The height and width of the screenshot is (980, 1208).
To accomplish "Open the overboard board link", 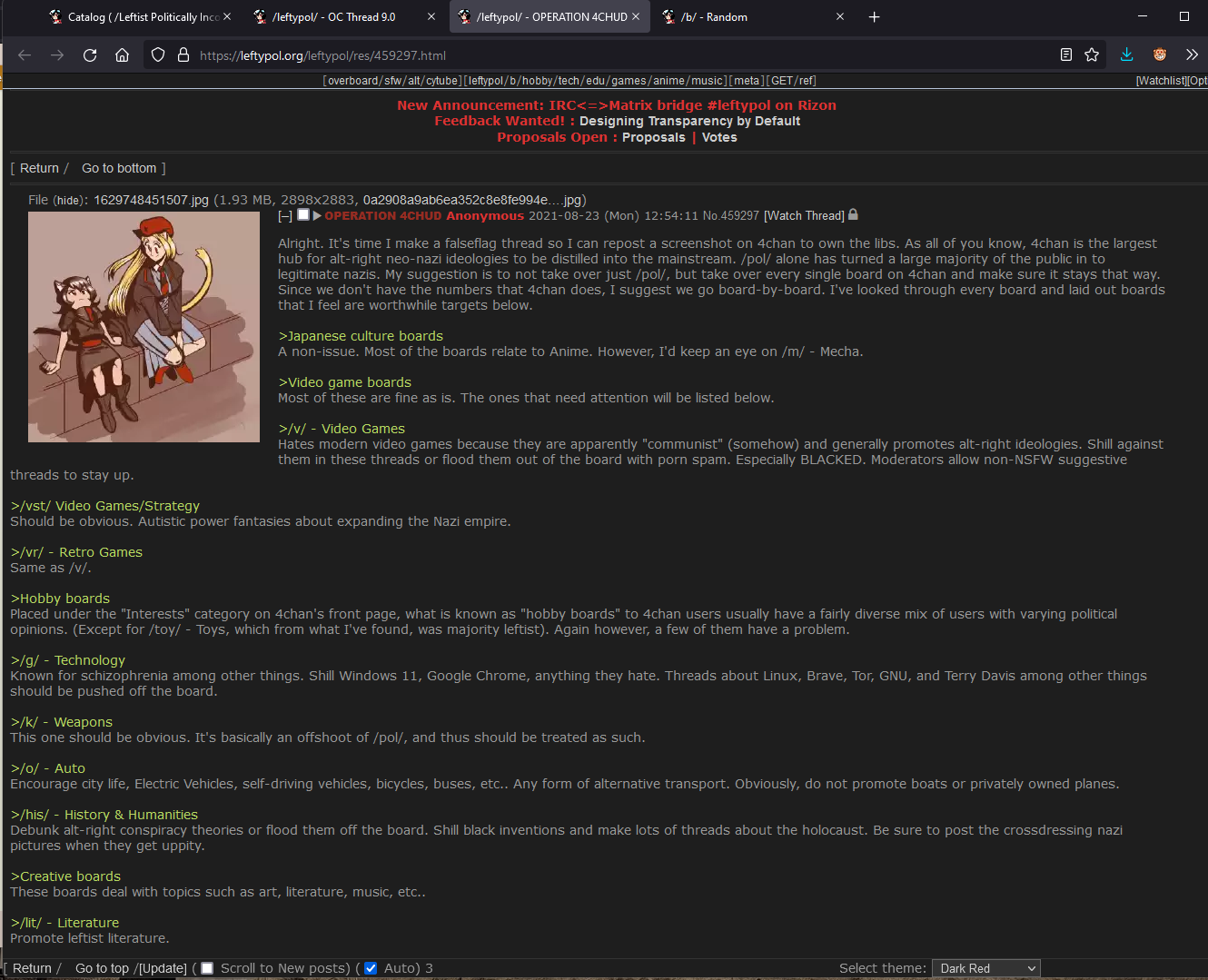I will [x=353, y=81].
